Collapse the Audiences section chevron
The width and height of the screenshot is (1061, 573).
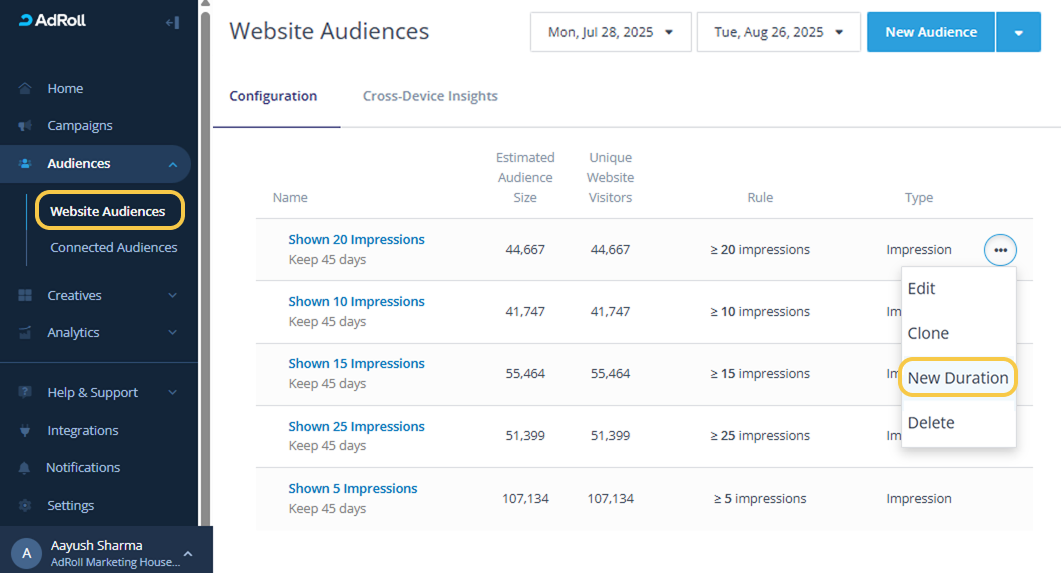(172, 164)
